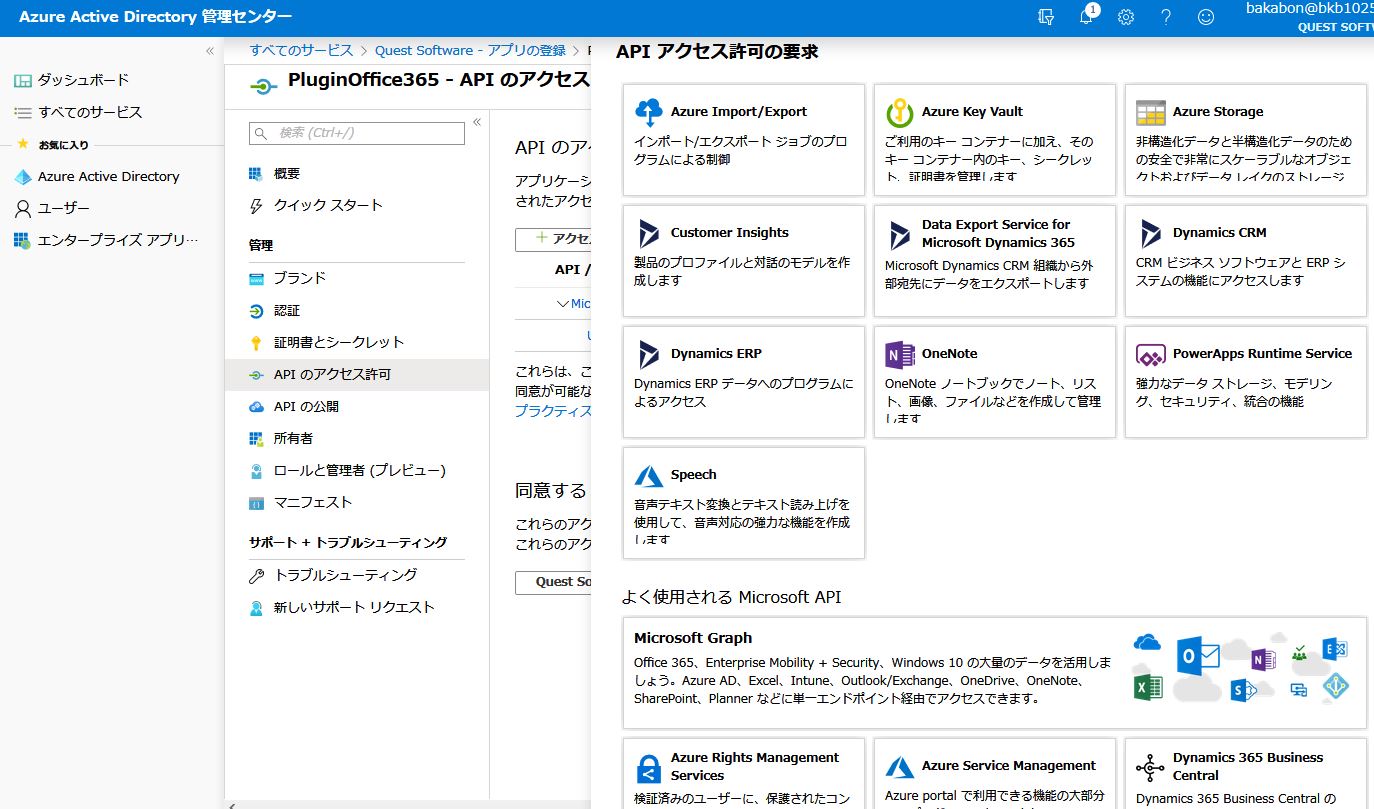The image size is (1374, 809).
Task: Click the 証明書とシークレット key icon
Action: click(x=256, y=343)
